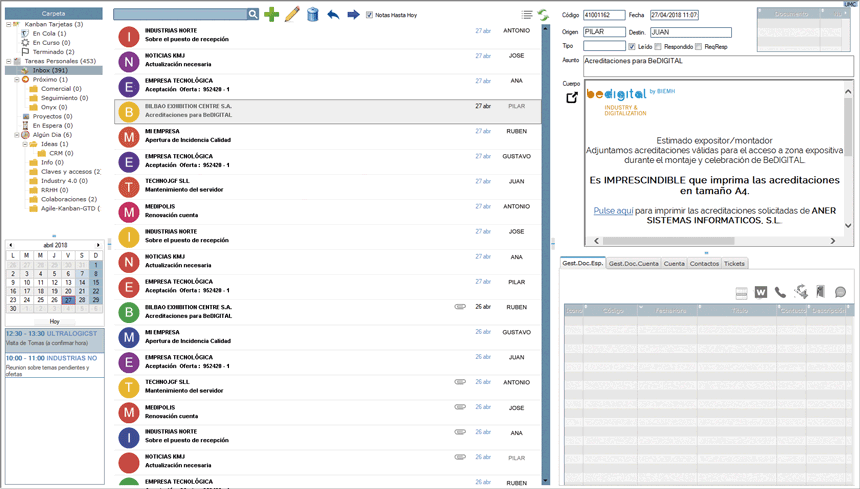860x489 pixels.
Task: Collapse the 'Tareas Personales' tree node
Action: [x=9, y=61]
